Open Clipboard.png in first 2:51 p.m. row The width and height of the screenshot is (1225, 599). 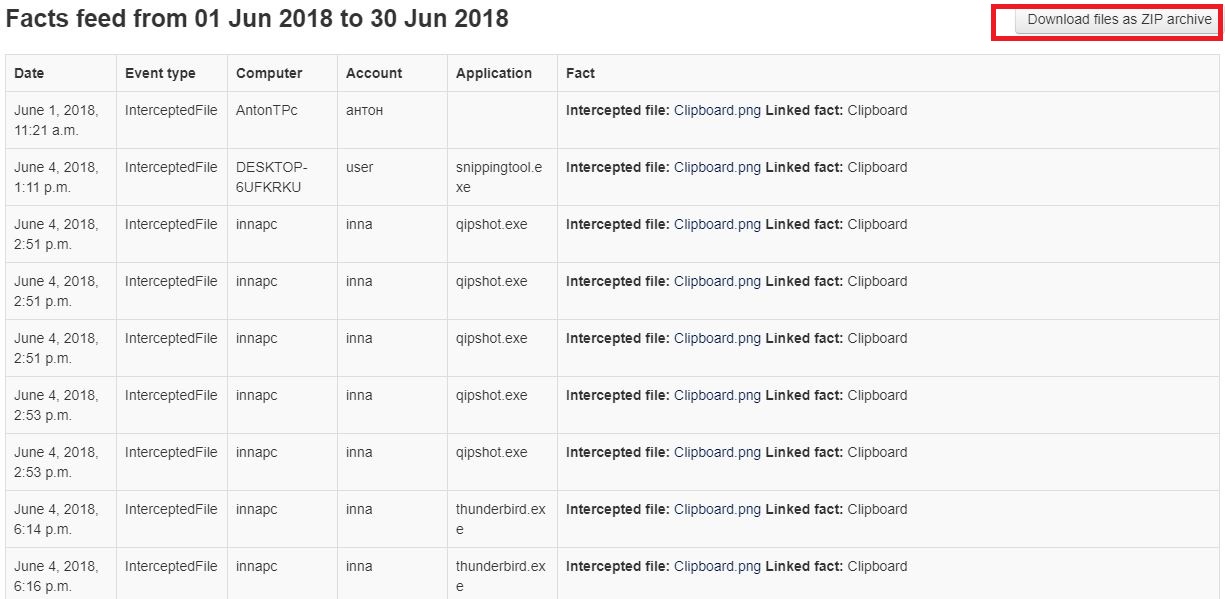(717, 225)
